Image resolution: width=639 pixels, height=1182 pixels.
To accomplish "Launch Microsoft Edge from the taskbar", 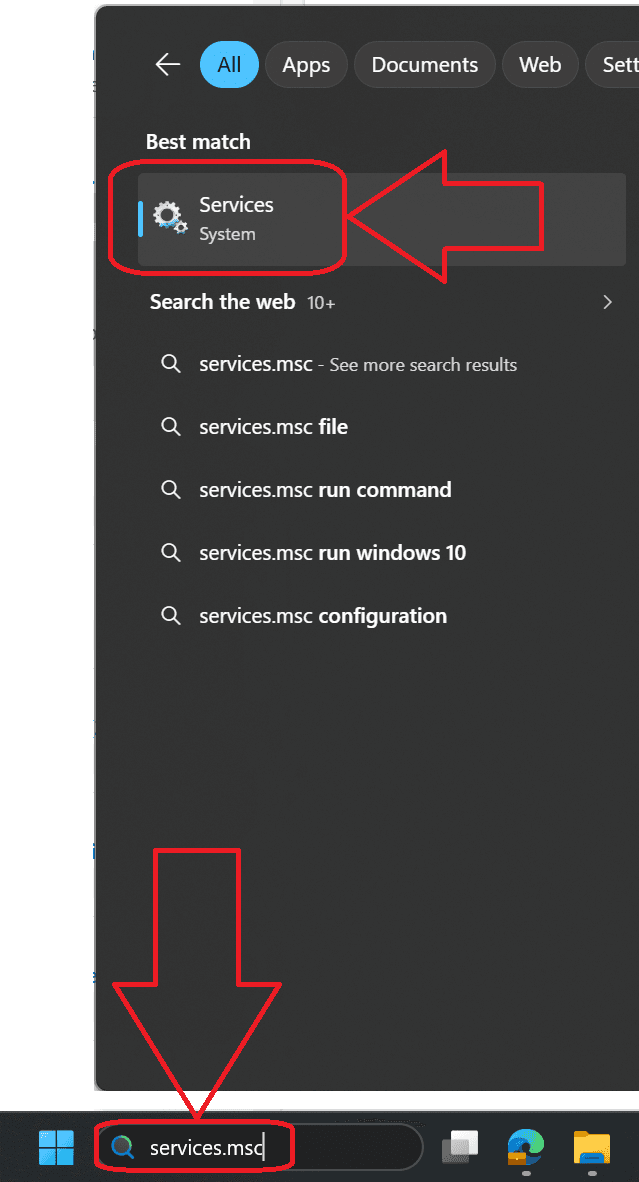I will click(x=525, y=1148).
